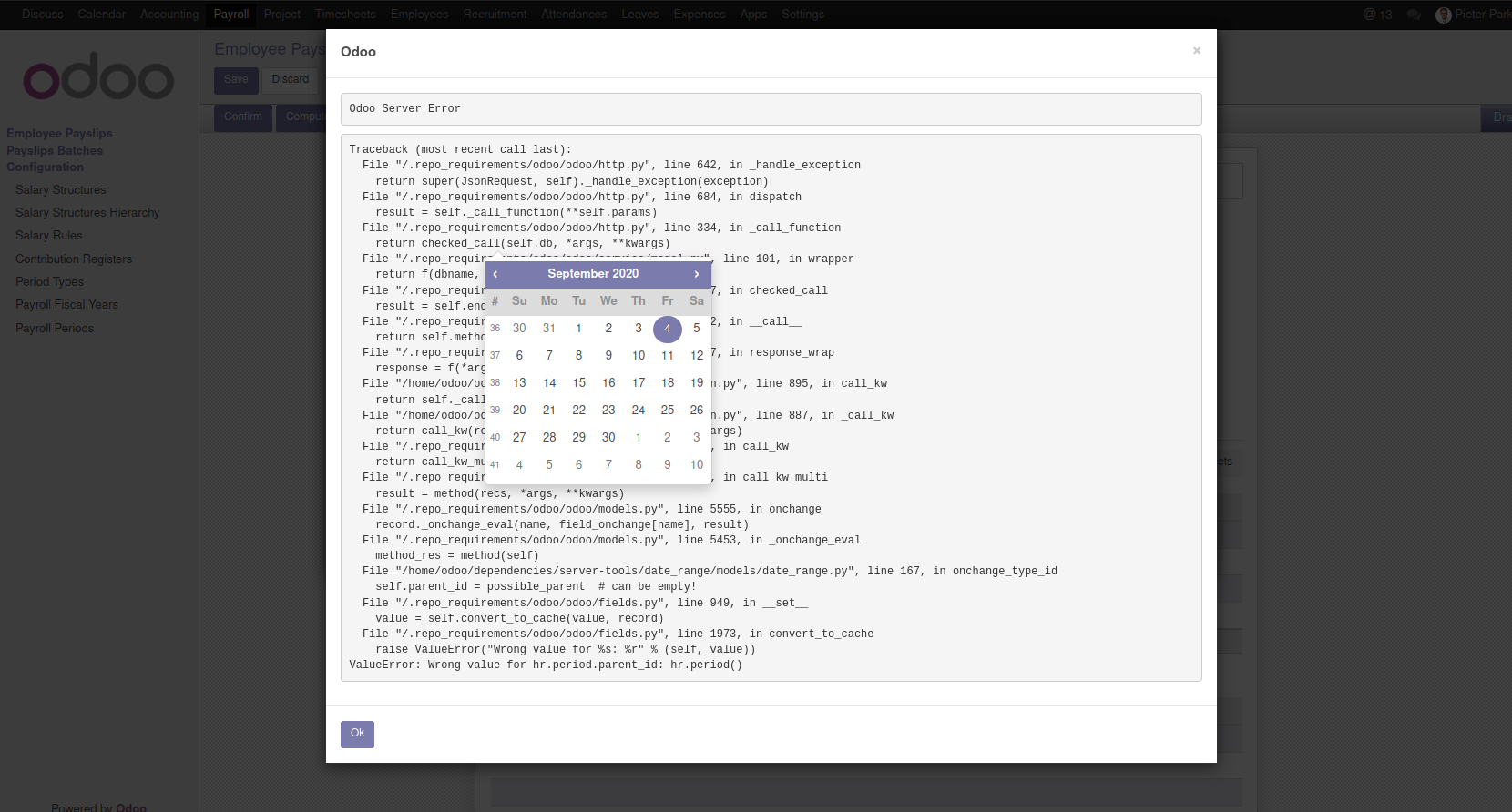Image resolution: width=1512 pixels, height=812 pixels.
Task: Open the Configuration section in the sidebar
Action: (x=46, y=167)
